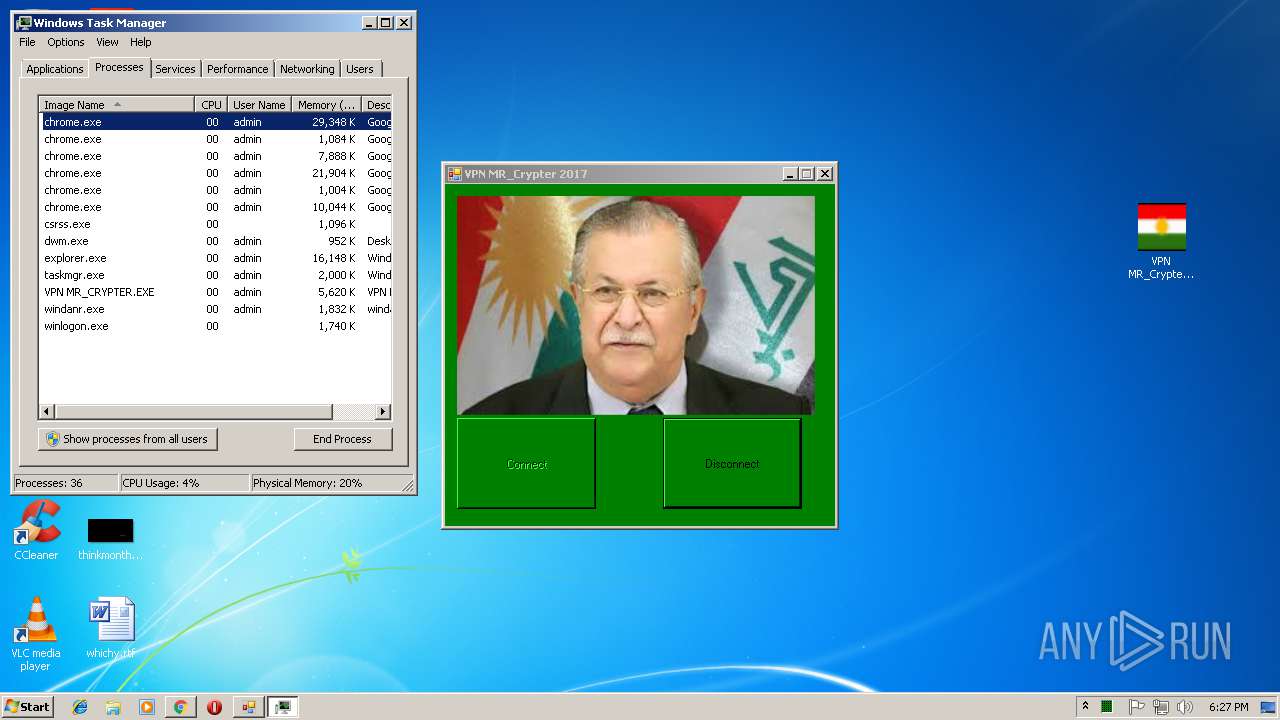Show hidden system tray icons

(x=1085, y=707)
